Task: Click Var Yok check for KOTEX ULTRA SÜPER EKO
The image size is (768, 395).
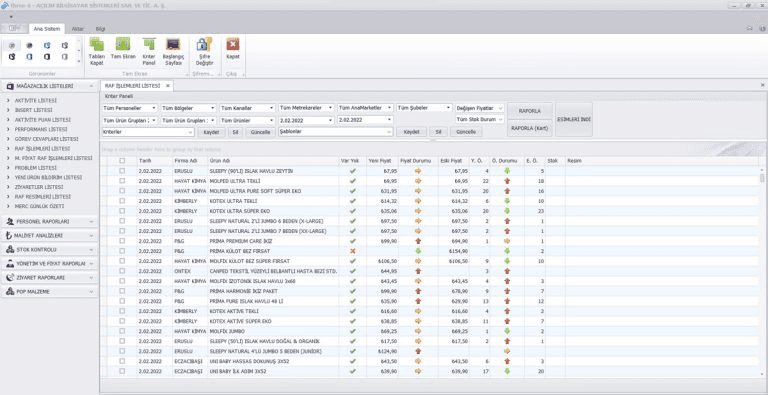Action: pos(353,211)
